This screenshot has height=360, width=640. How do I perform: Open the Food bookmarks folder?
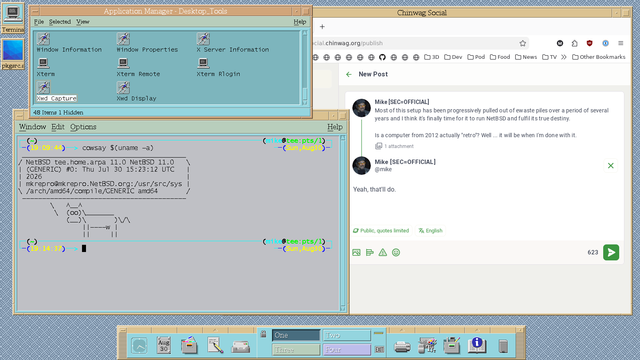pyautogui.click(x=500, y=57)
